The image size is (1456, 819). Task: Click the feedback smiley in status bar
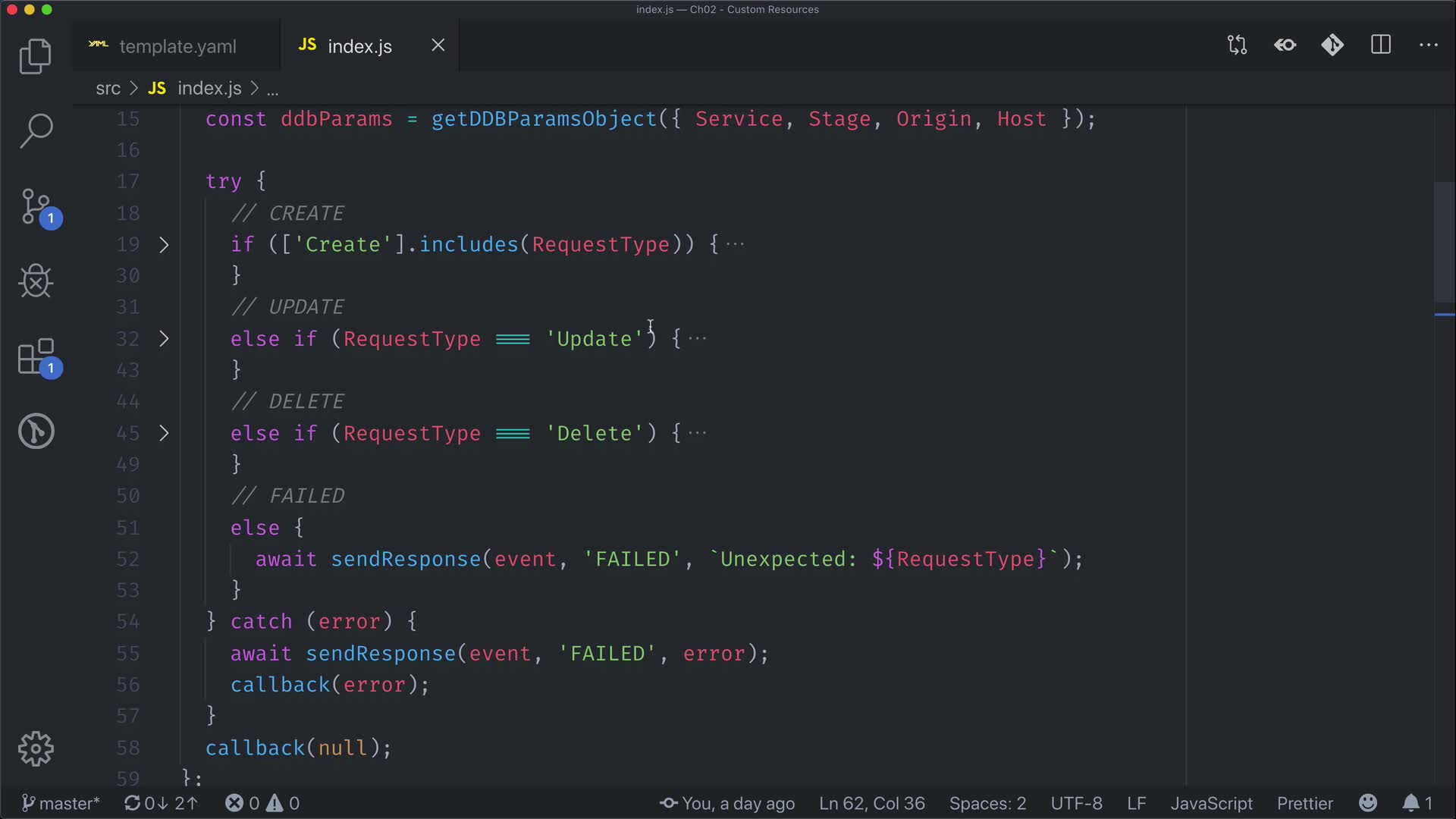tap(1367, 803)
